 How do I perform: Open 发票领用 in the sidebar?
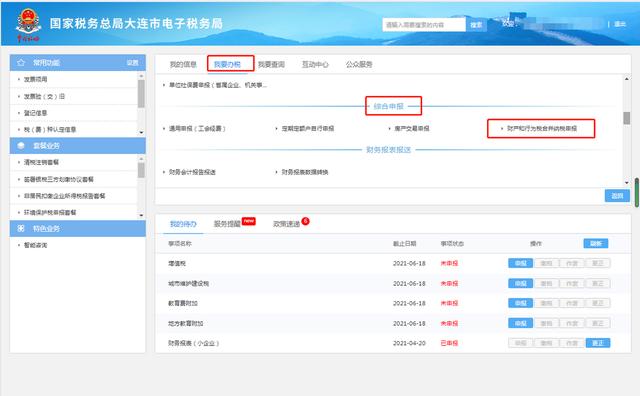click(x=36, y=79)
